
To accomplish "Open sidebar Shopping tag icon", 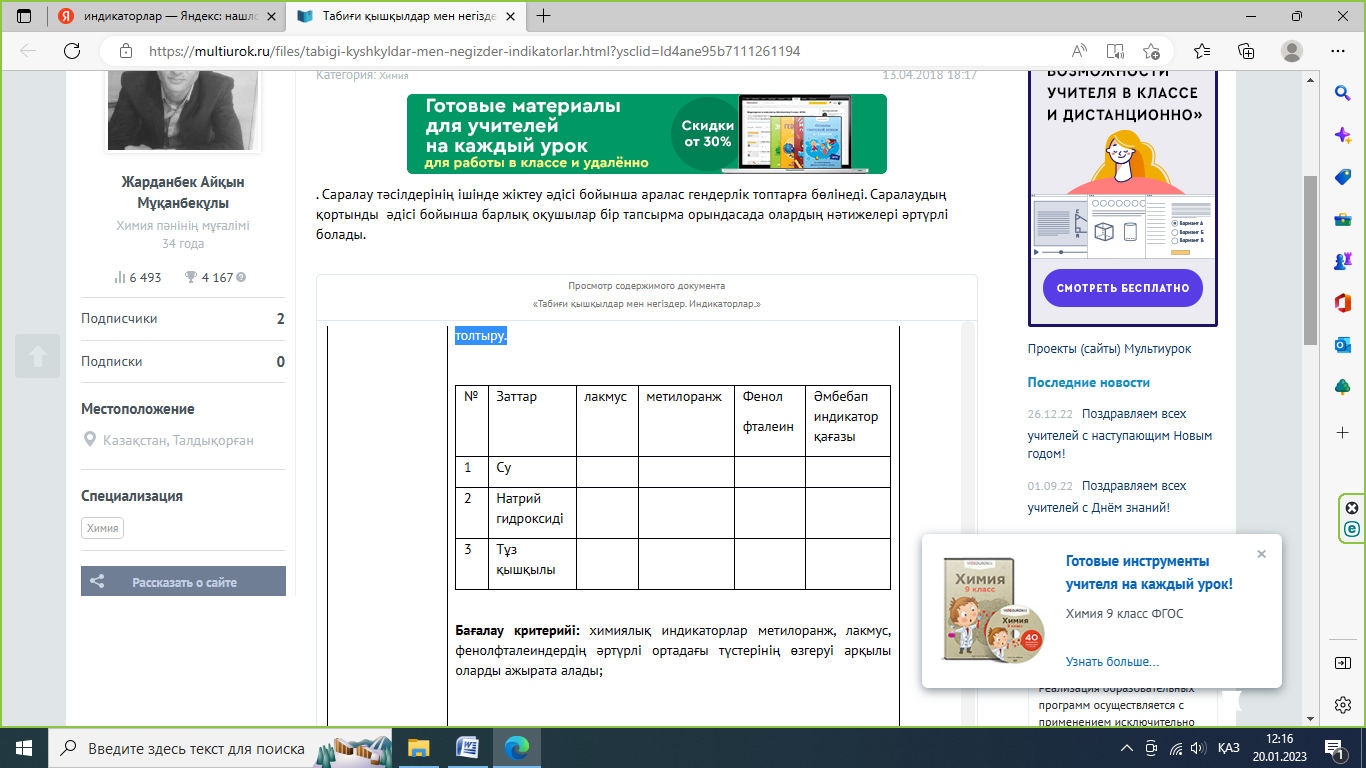I will coord(1343,177).
